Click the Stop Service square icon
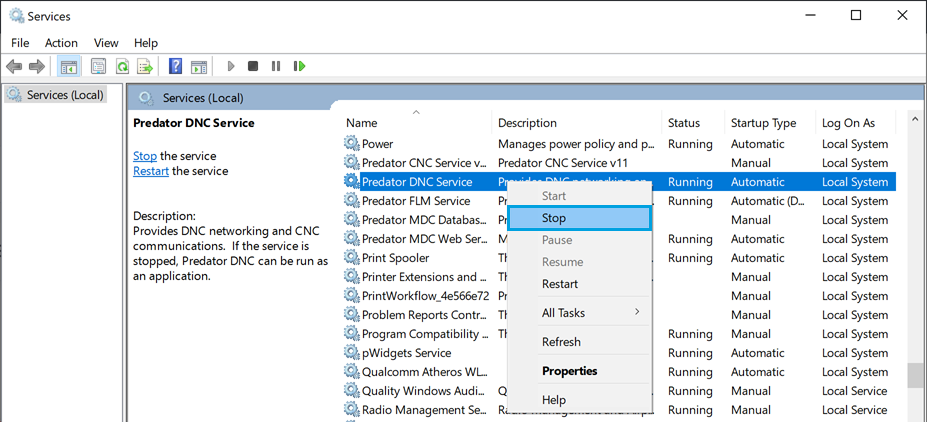The width and height of the screenshot is (927, 422). pyautogui.click(x=253, y=66)
